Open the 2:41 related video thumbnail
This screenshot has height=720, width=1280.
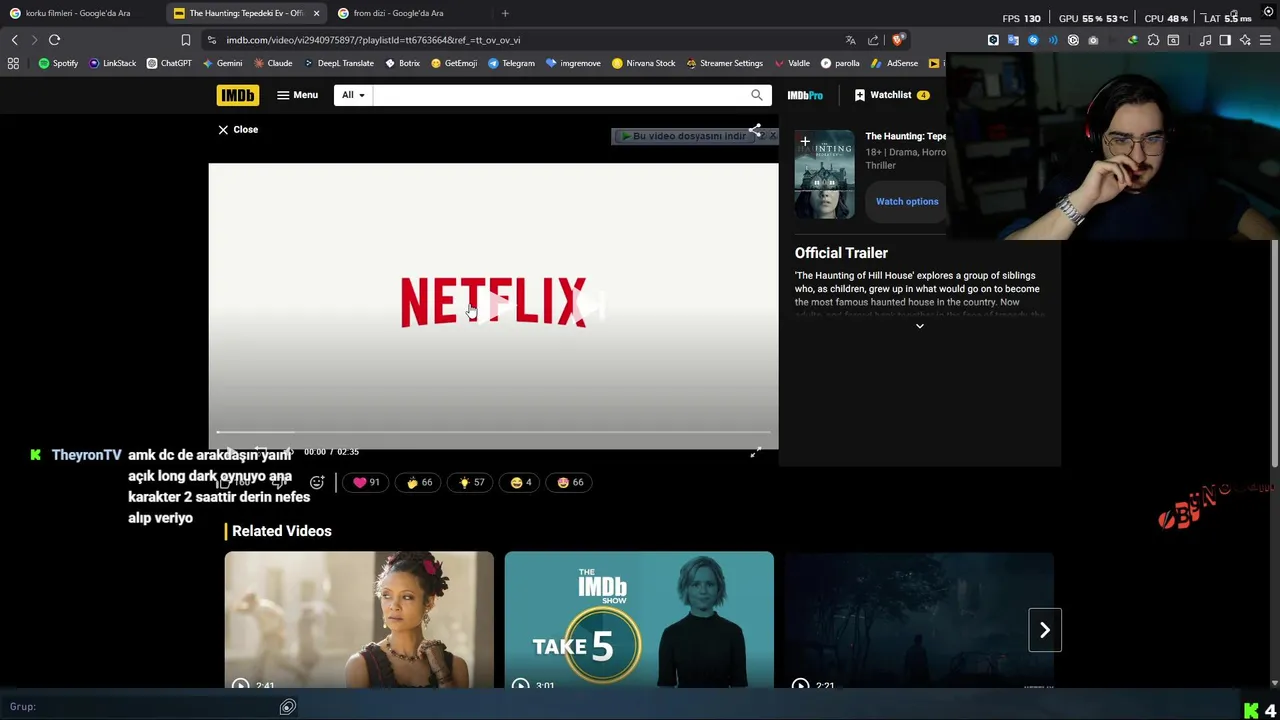359,620
